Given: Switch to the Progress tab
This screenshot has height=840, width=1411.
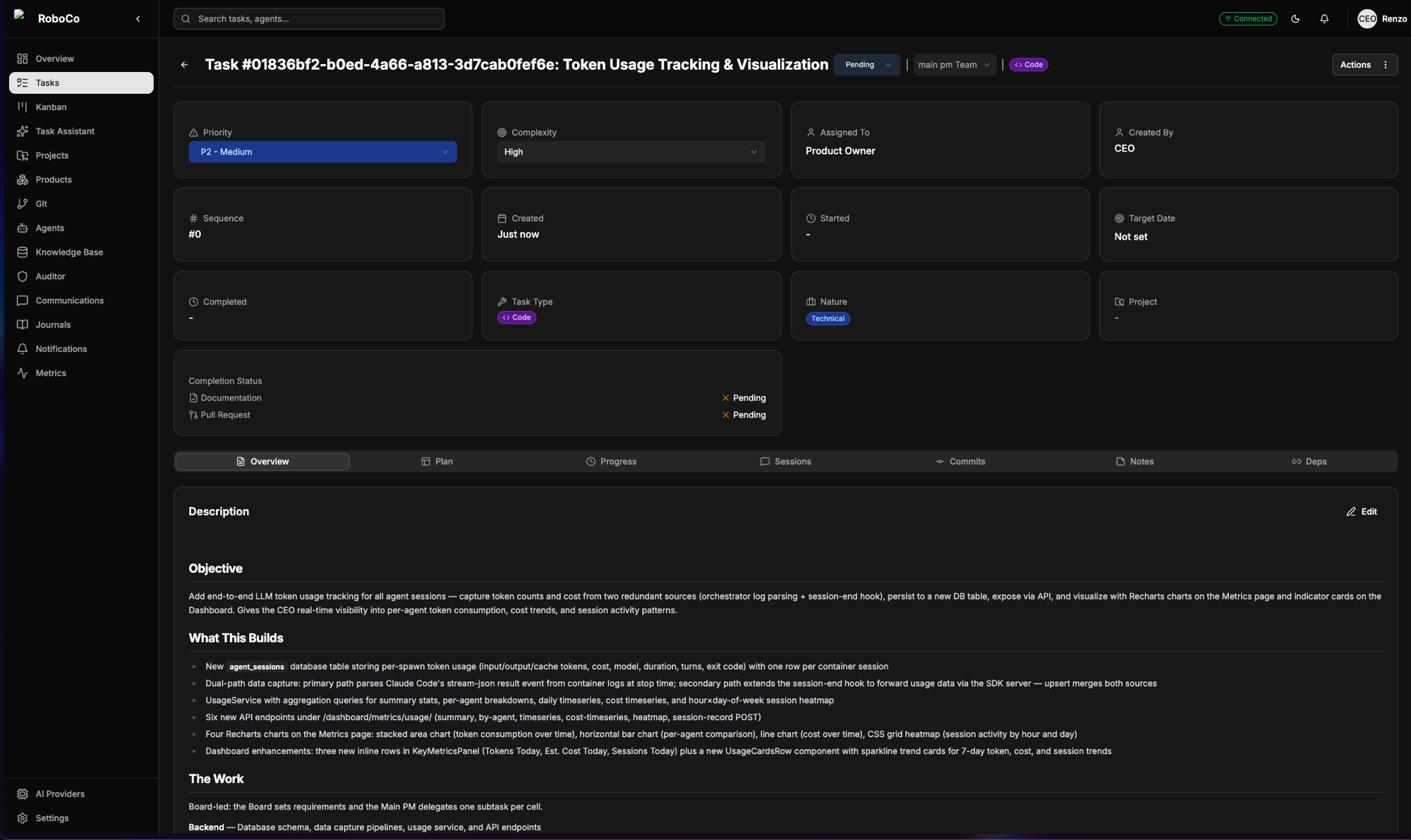Looking at the screenshot, I should point(611,461).
